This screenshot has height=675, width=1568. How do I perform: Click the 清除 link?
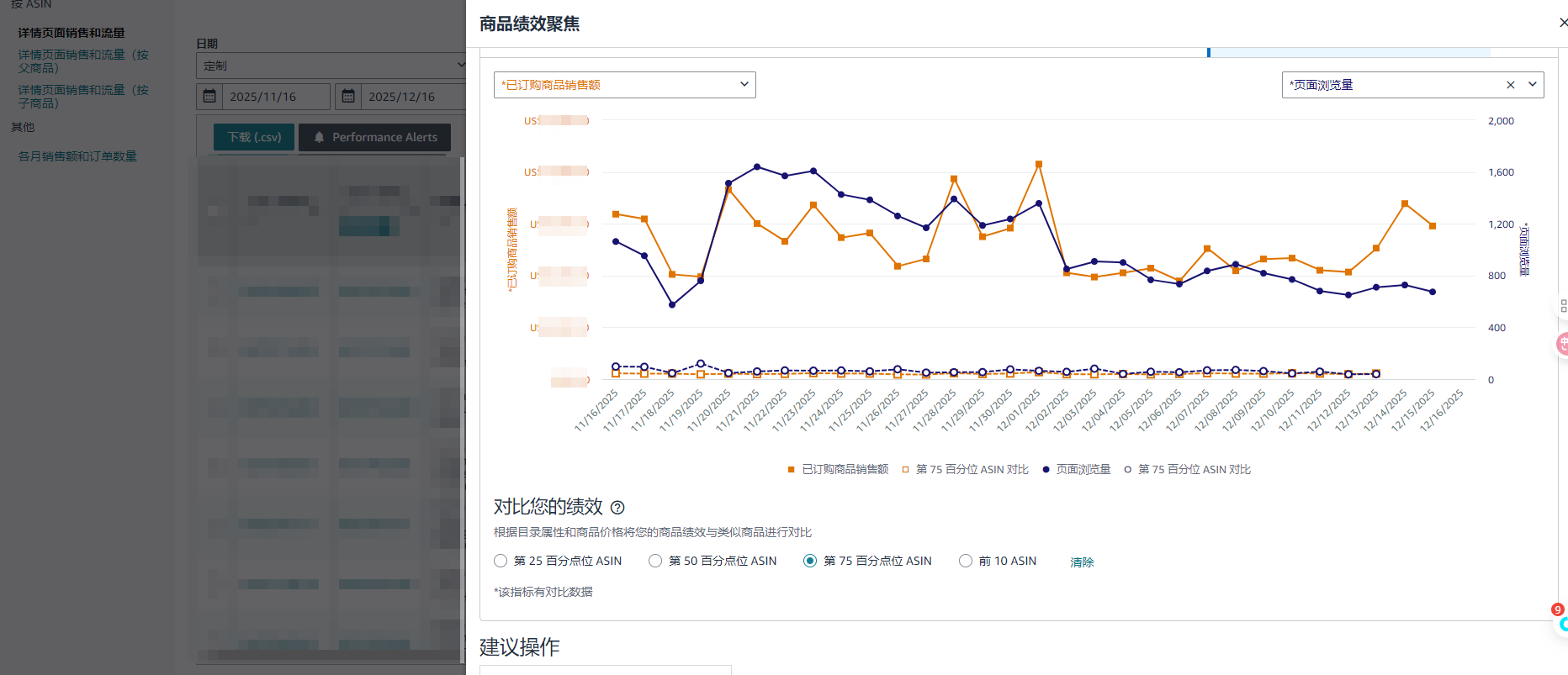click(x=1082, y=562)
